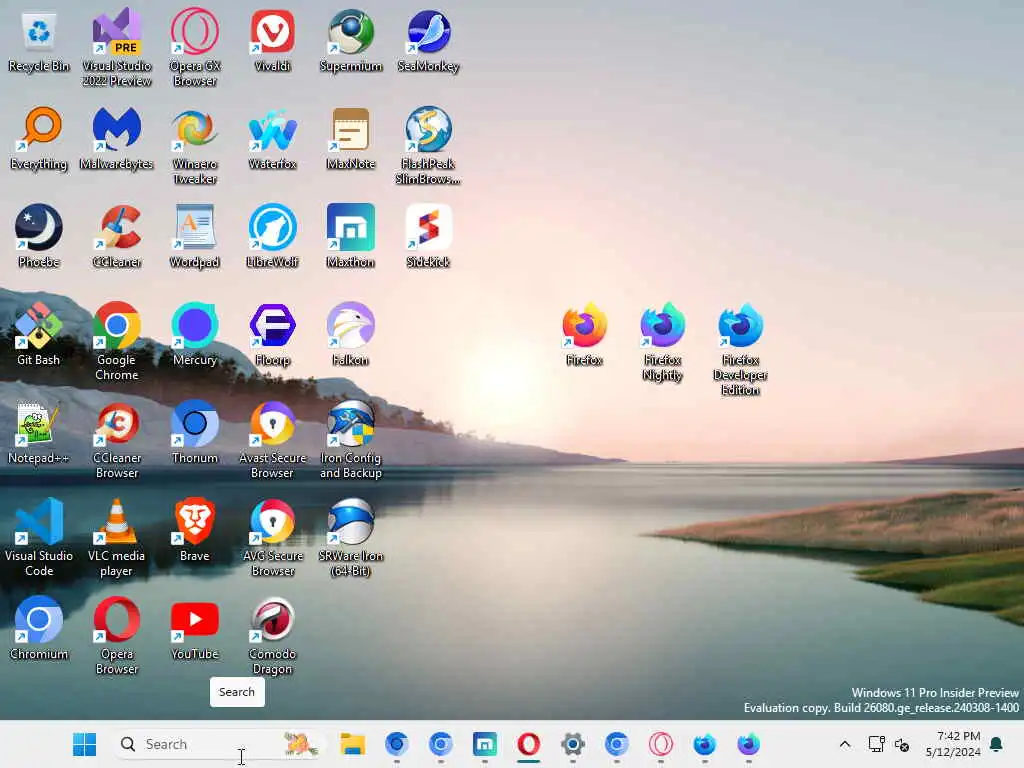Select the SeaMonkey desktop shortcut
The image size is (1024, 768).
pos(428,40)
